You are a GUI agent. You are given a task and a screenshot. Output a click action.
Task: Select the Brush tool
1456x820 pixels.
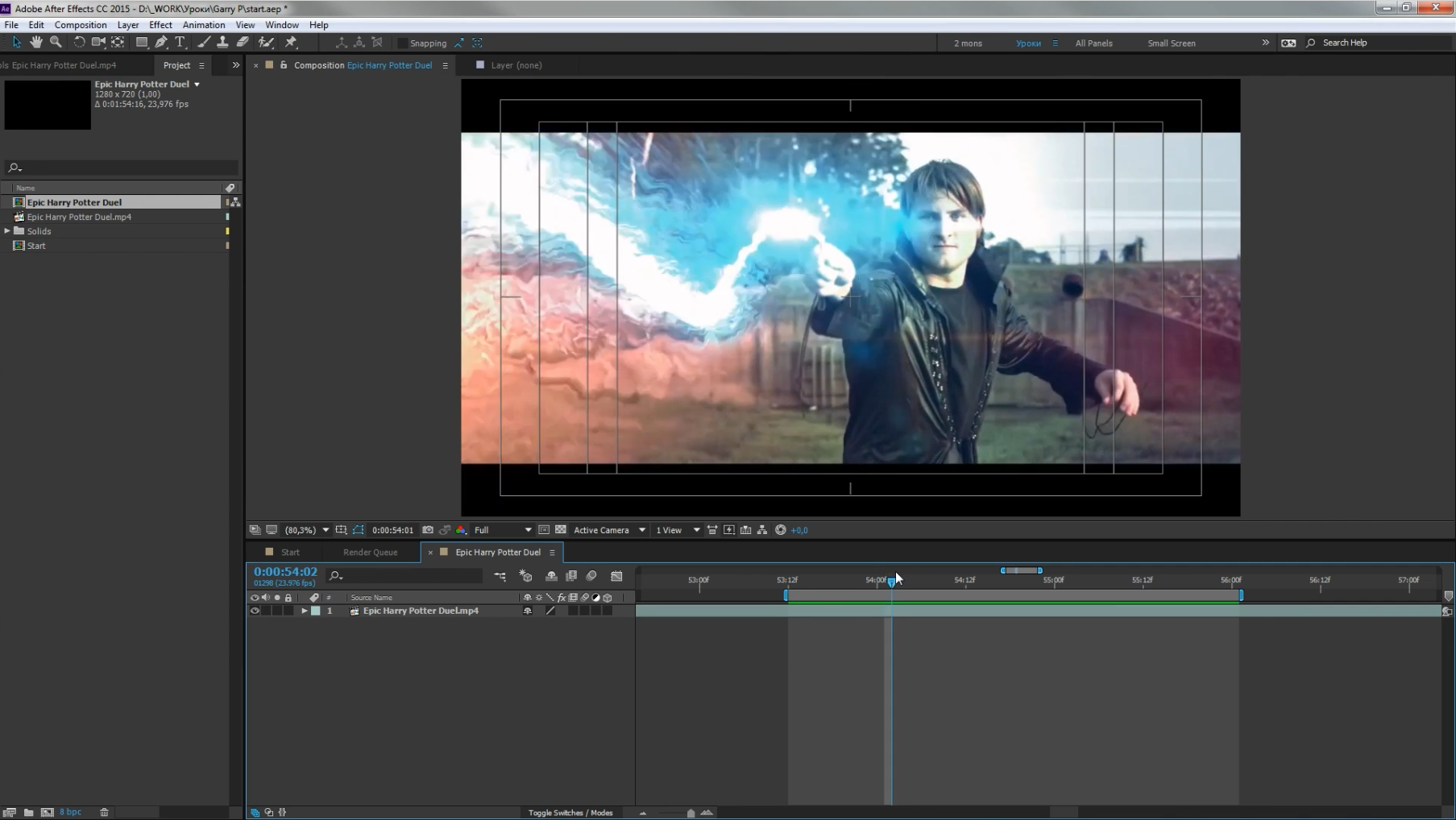pyautogui.click(x=204, y=43)
